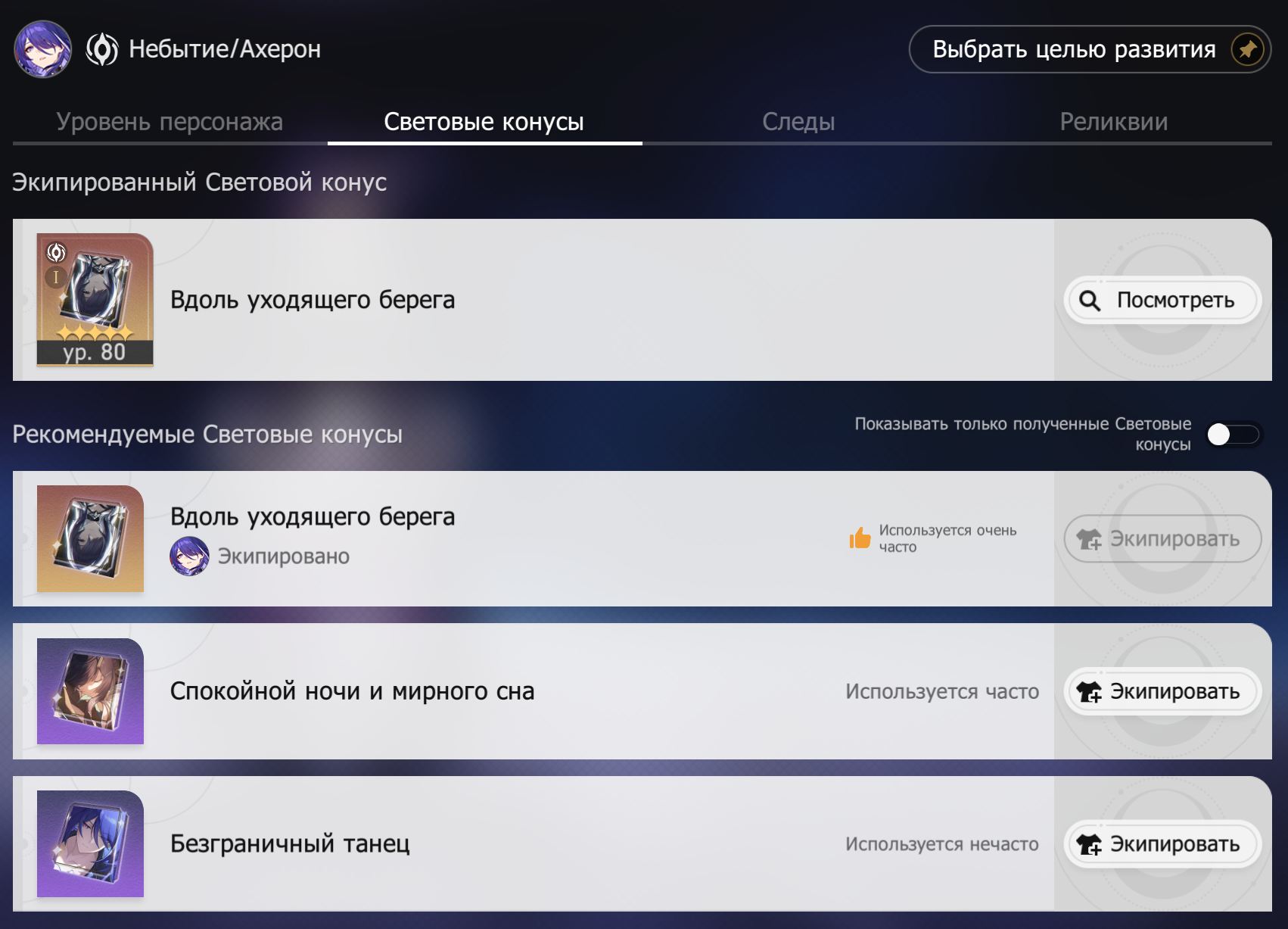Click text Используется часто

942,691
